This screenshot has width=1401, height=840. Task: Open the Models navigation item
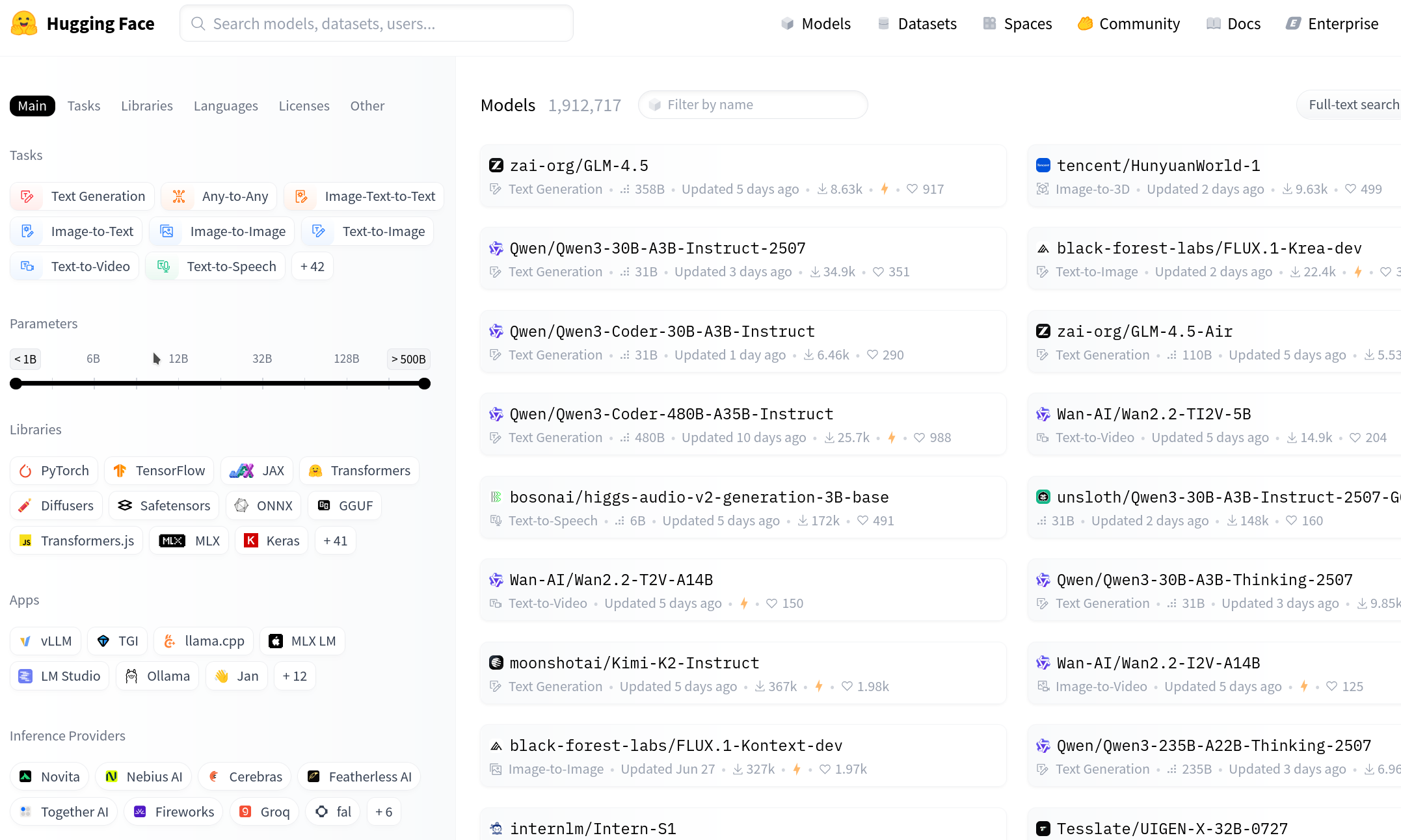(x=816, y=24)
